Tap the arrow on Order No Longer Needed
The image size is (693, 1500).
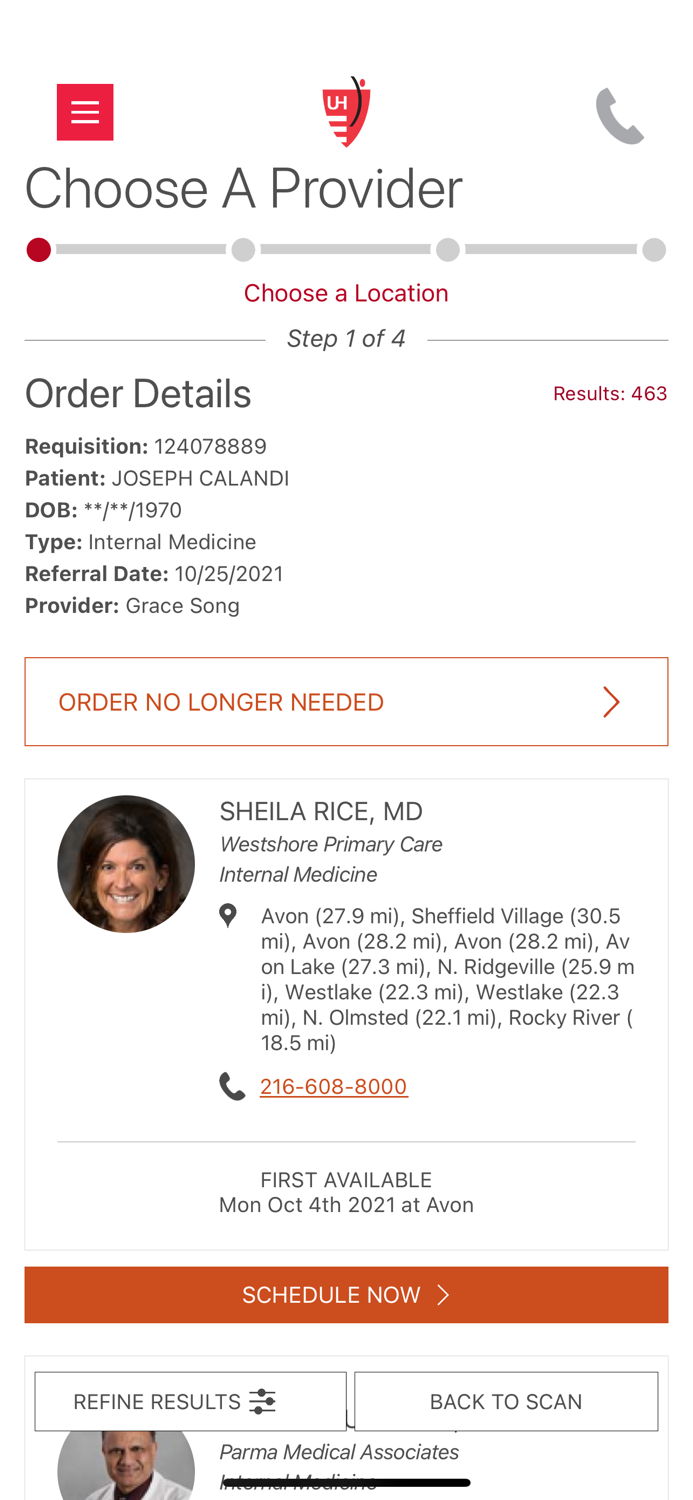pyautogui.click(x=611, y=702)
